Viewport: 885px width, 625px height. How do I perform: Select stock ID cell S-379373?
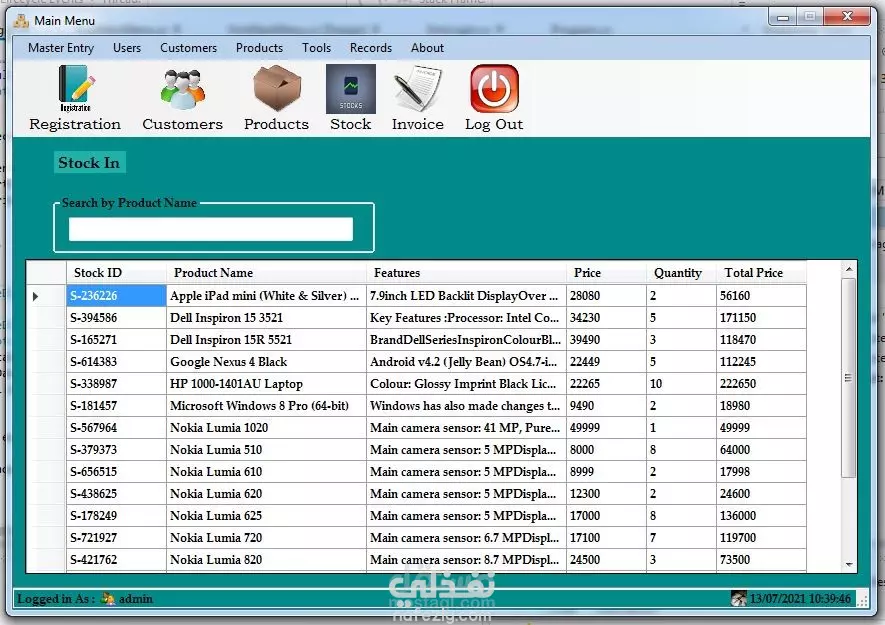[x=116, y=450]
